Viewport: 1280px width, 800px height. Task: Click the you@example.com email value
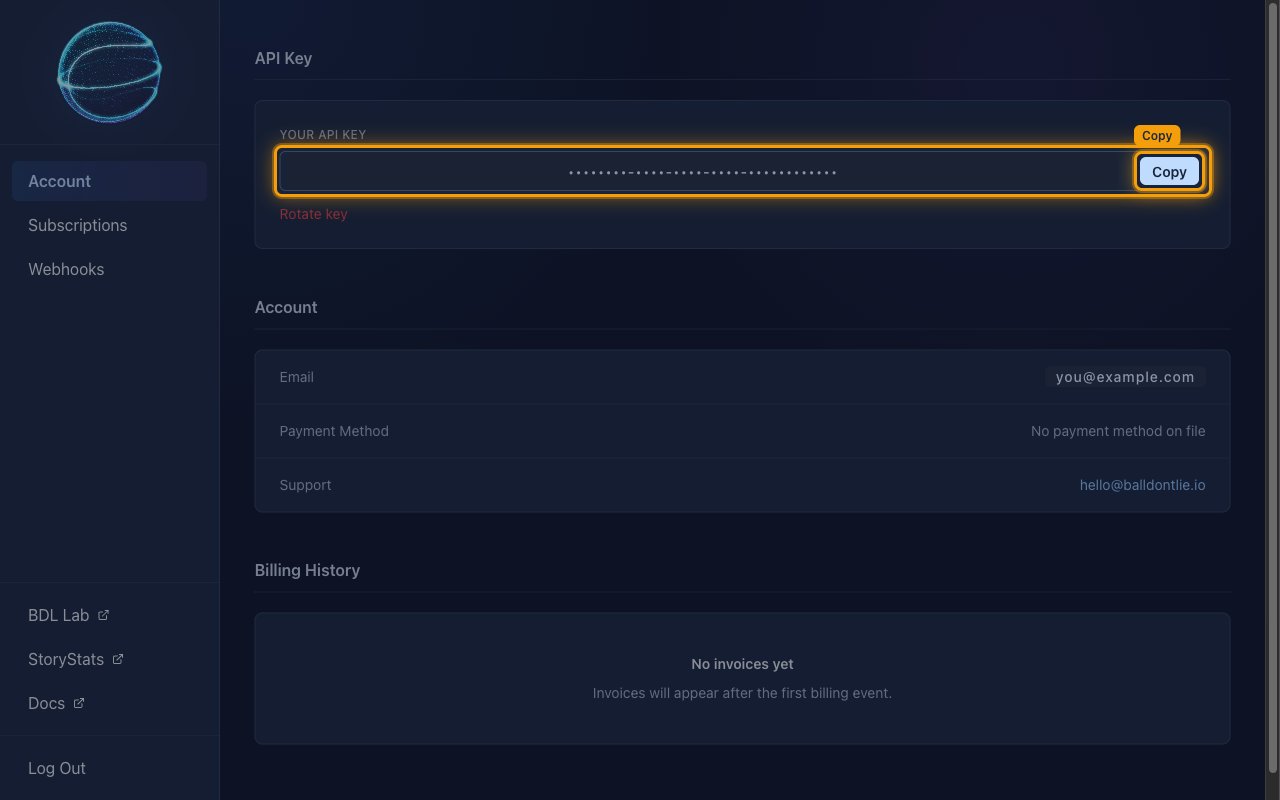pyautogui.click(x=1125, y=377)
